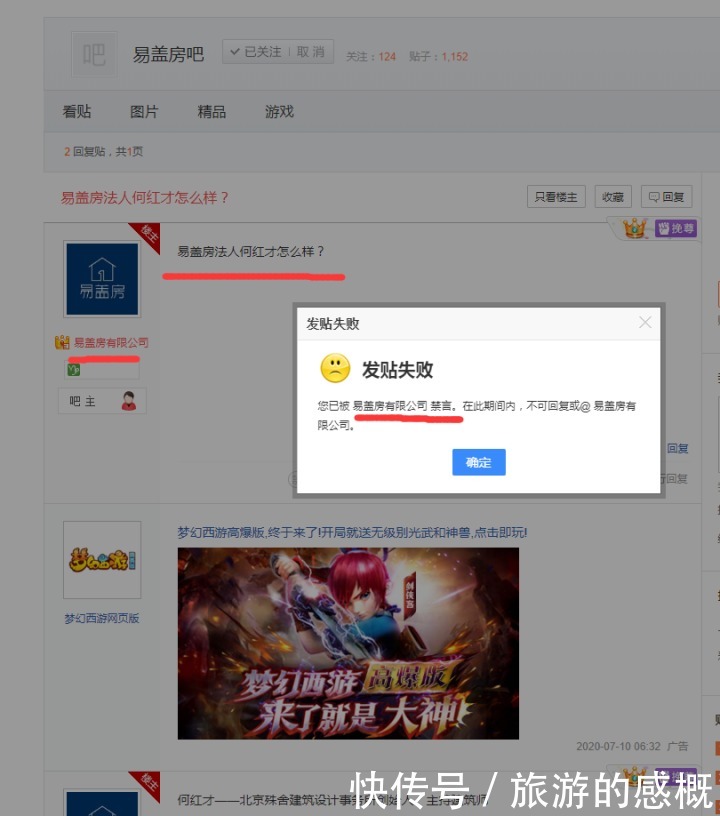Click the purple 挽尊 button
The image size is (720, 816).
point(676,228)
